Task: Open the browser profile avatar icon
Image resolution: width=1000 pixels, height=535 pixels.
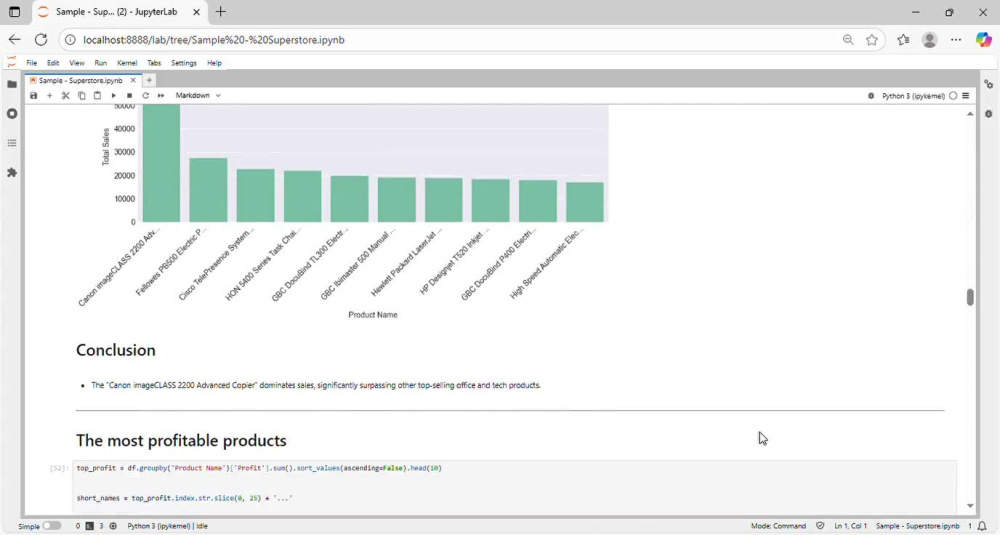Action: coord(929,40)
